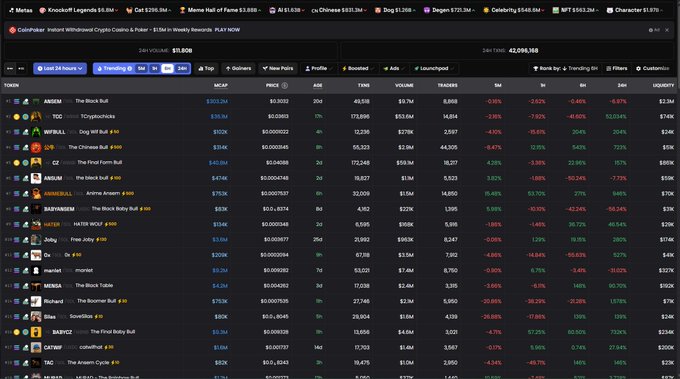Click the WIFBULL token avatar icon
The image size is (680, 379).
36,132
